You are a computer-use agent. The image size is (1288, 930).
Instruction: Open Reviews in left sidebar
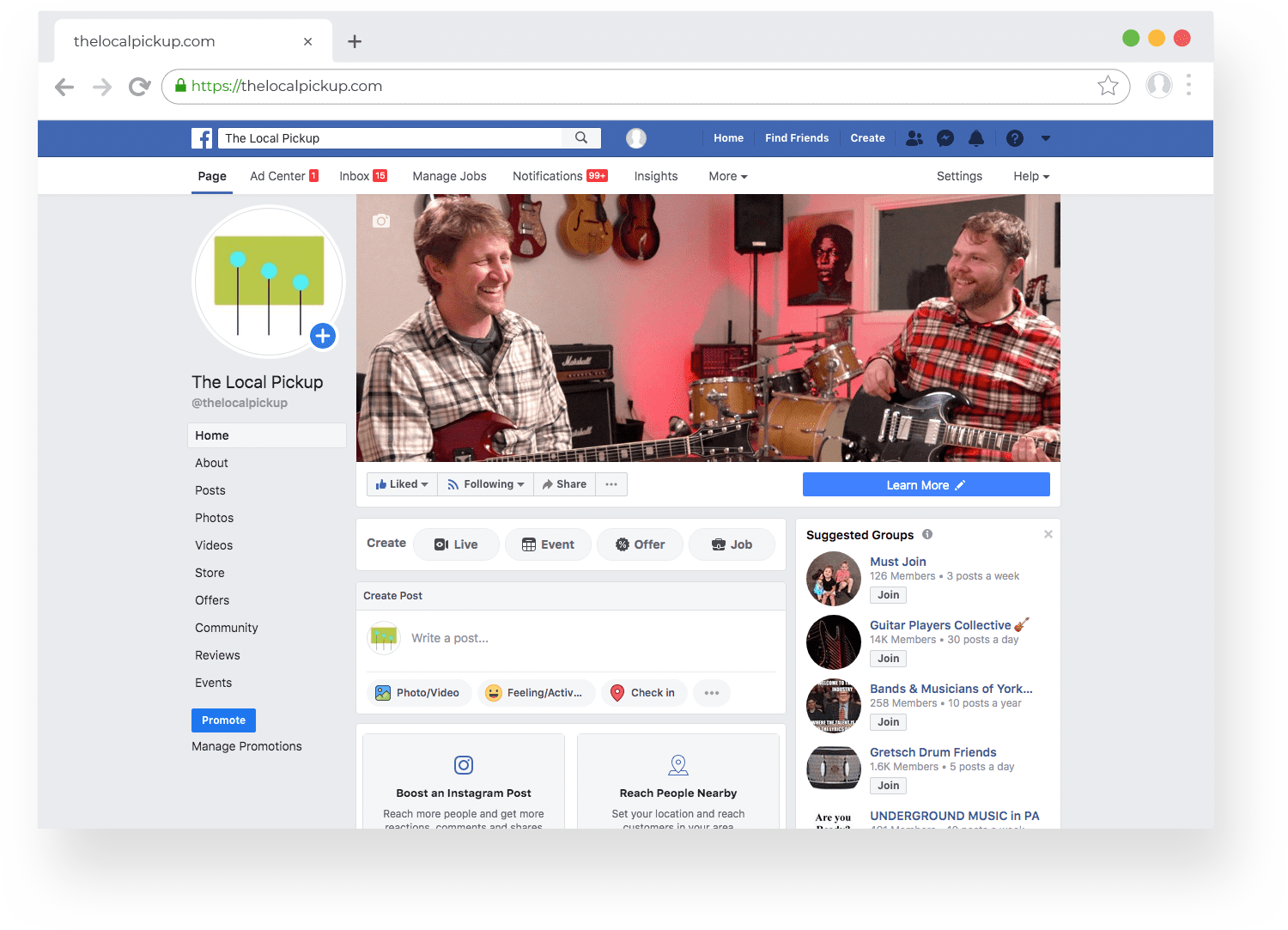tap(217, 655)
